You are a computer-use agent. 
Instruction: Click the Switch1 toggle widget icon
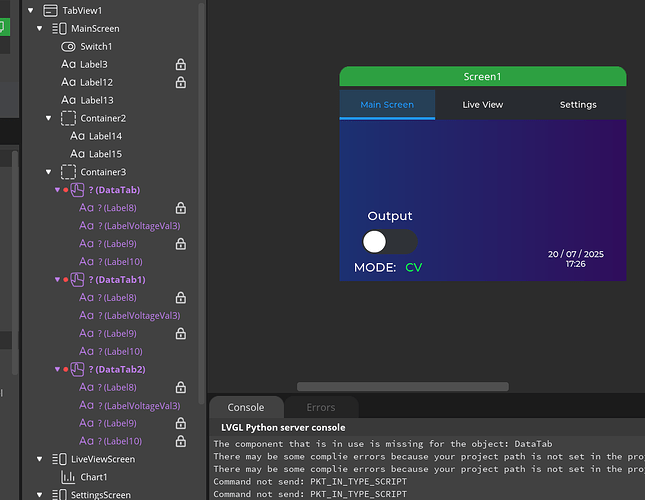click(68, 47)
